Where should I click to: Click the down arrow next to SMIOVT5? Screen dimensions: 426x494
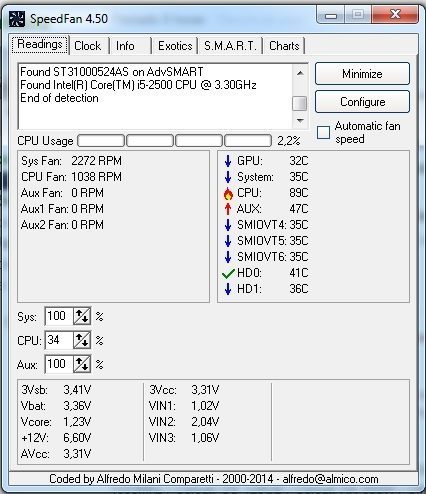click(228, 241)
